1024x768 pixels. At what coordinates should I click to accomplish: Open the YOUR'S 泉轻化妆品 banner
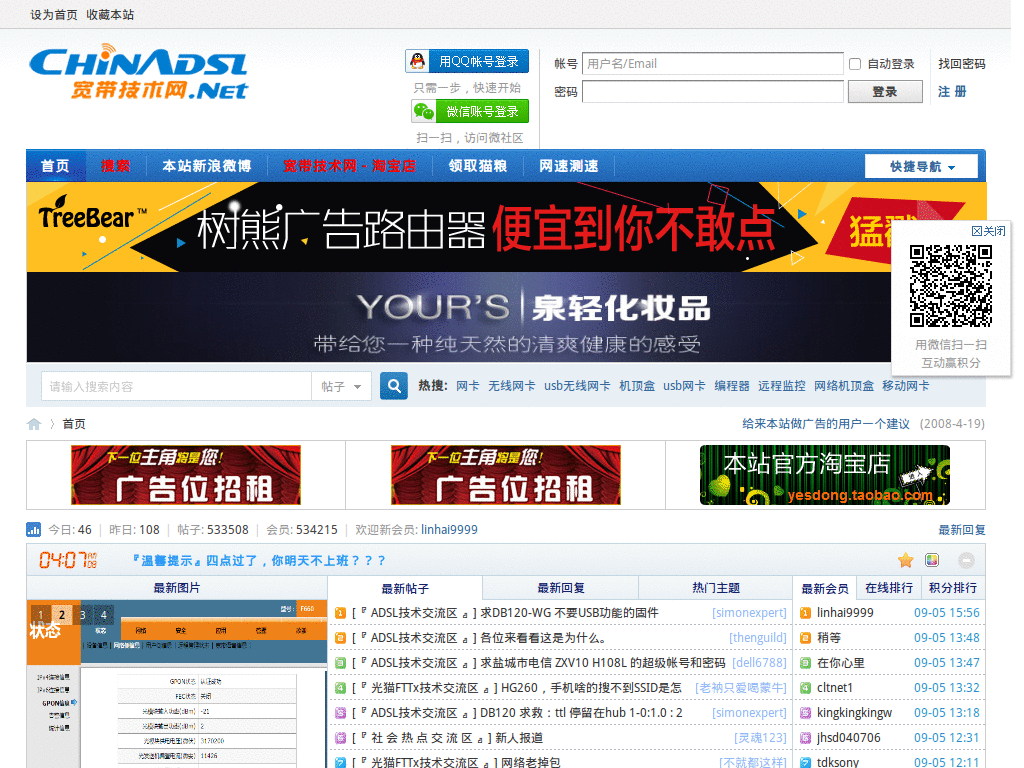(458, 317)
